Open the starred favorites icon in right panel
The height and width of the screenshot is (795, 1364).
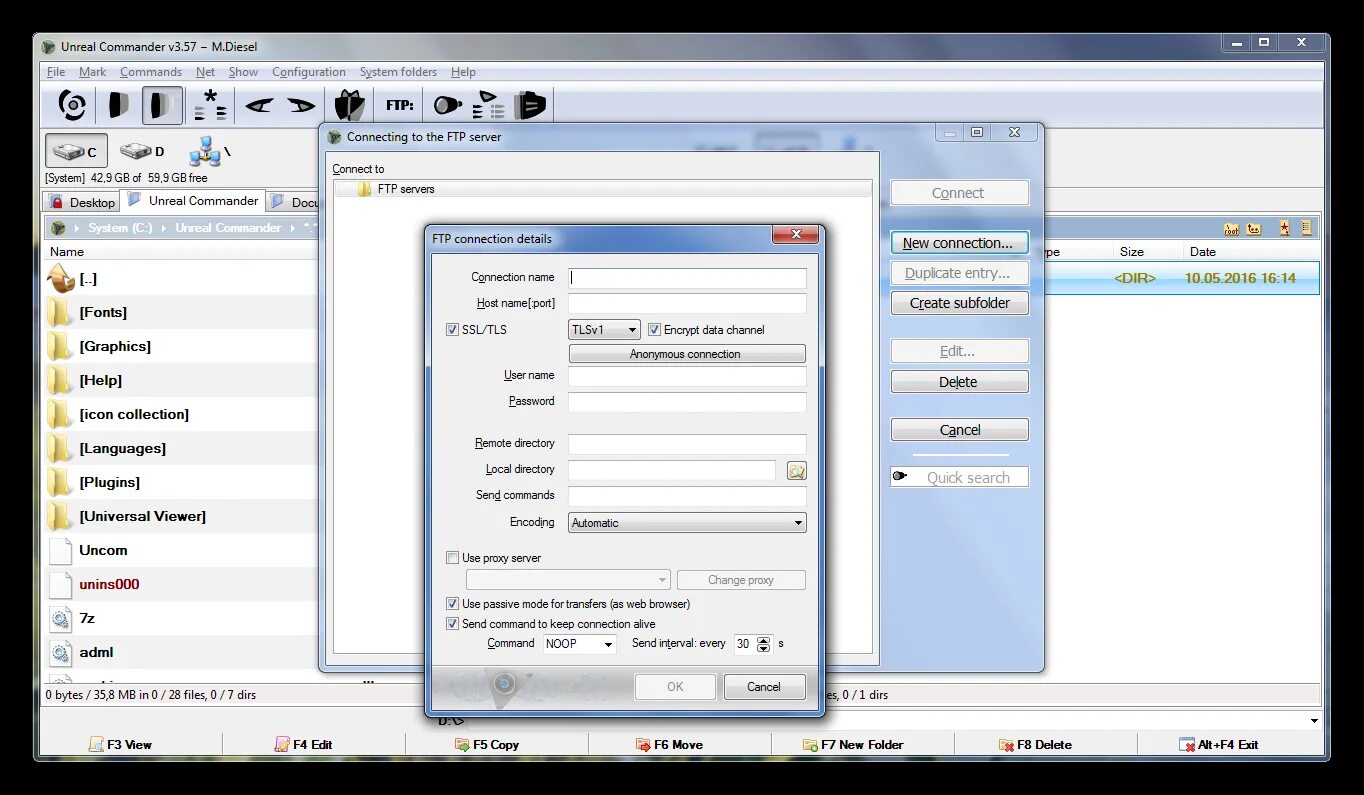[x=1285, y=228]
